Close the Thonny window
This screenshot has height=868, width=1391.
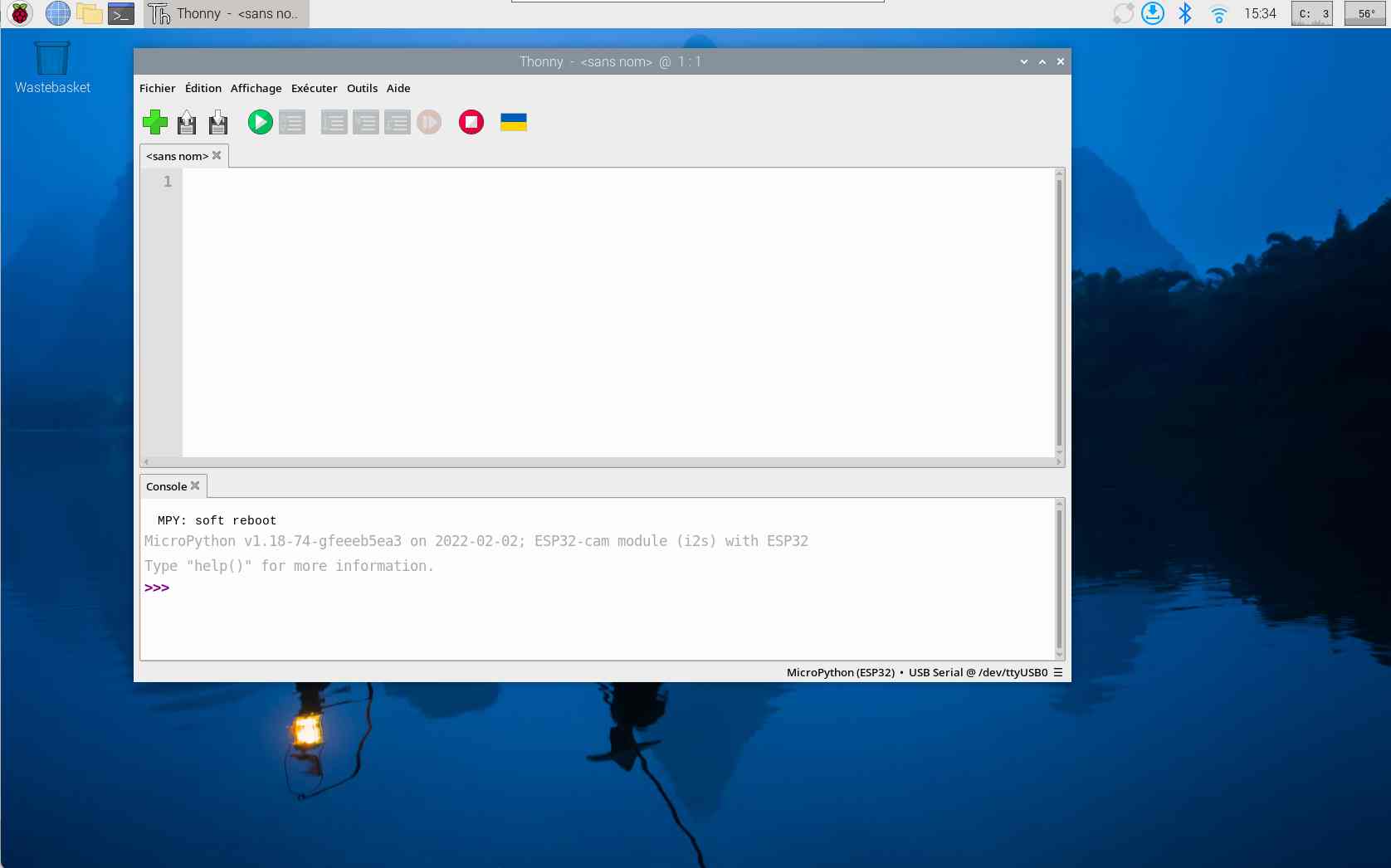[1060, 61]
